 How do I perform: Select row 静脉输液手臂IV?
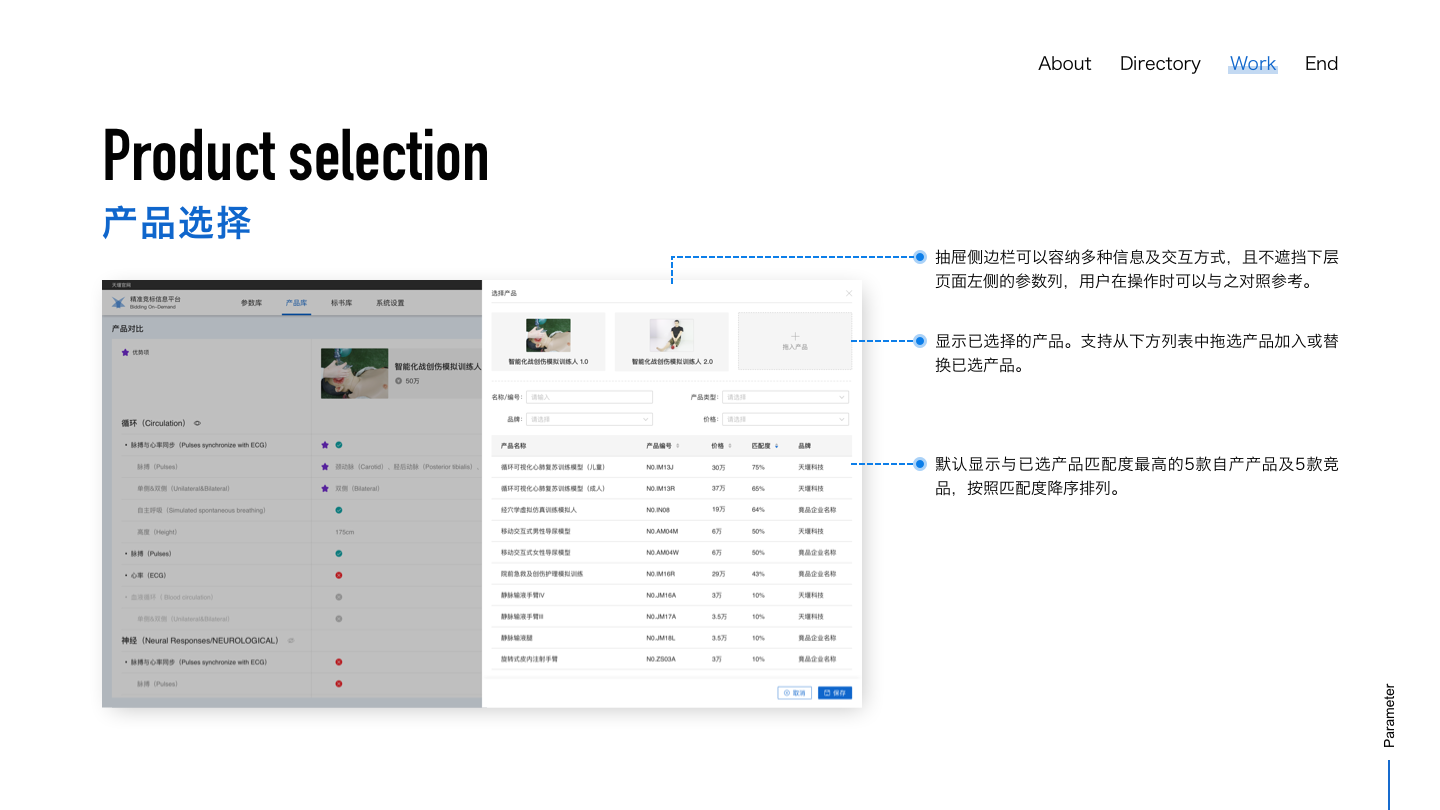(x=671, y=595)
